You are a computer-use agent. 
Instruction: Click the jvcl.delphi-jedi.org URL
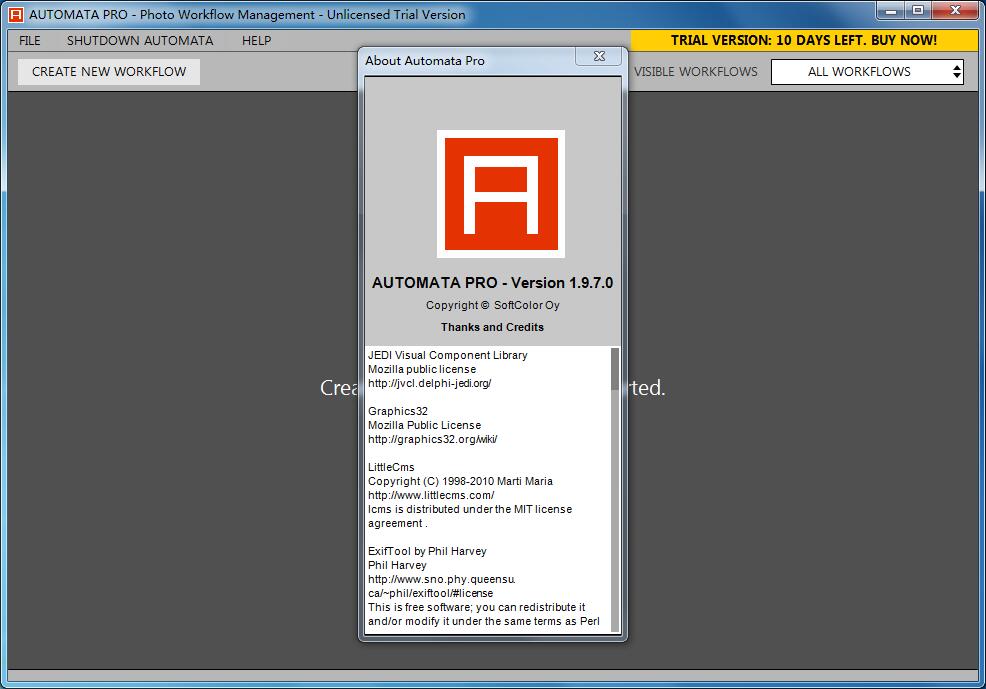429,383
